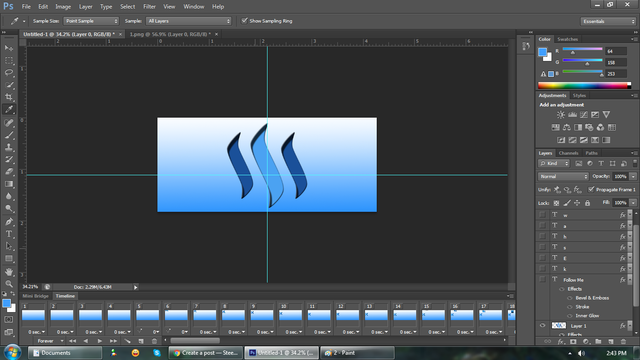Click Add layer mask icon
Image resolution: width=640 pixels, height=360 pixels.
point(573,342)
